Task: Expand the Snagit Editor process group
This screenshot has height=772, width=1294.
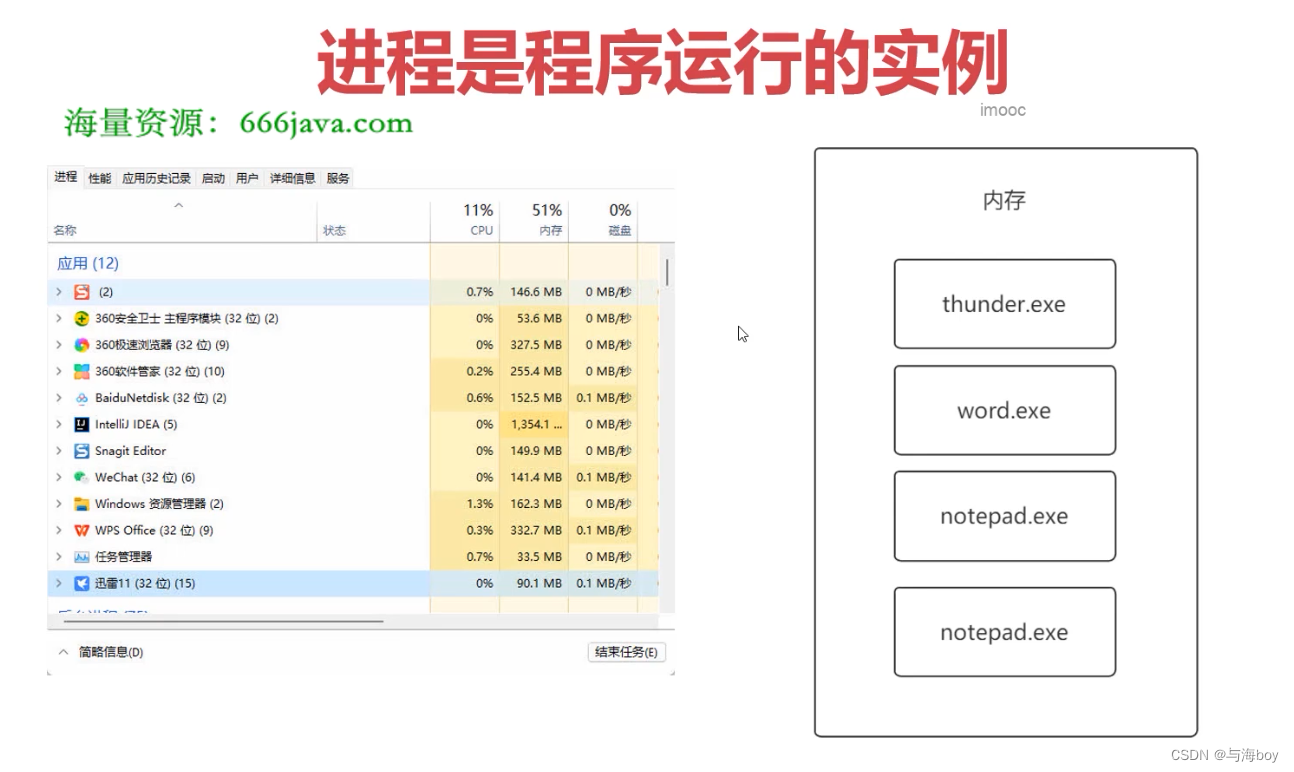Action: point(59,451)
